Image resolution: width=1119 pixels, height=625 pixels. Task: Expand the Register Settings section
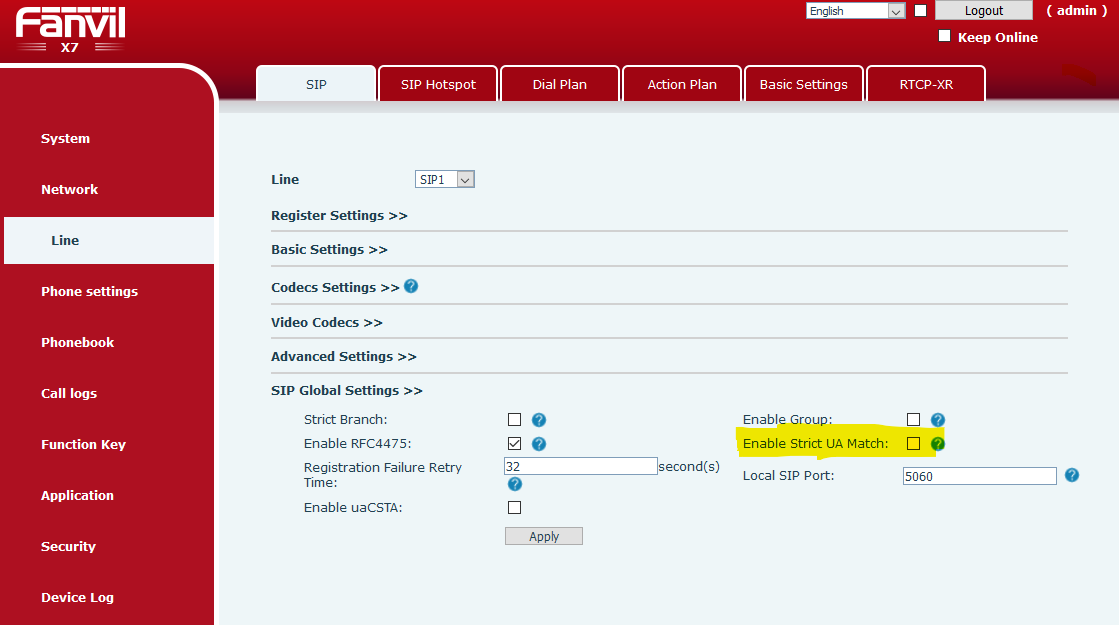click(x=339, y=216)
